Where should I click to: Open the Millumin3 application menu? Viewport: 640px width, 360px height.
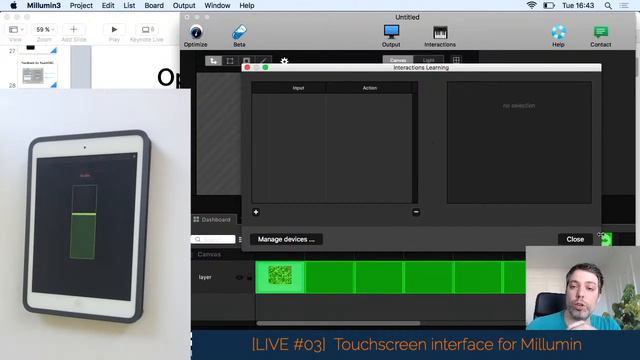pos(43,5)
